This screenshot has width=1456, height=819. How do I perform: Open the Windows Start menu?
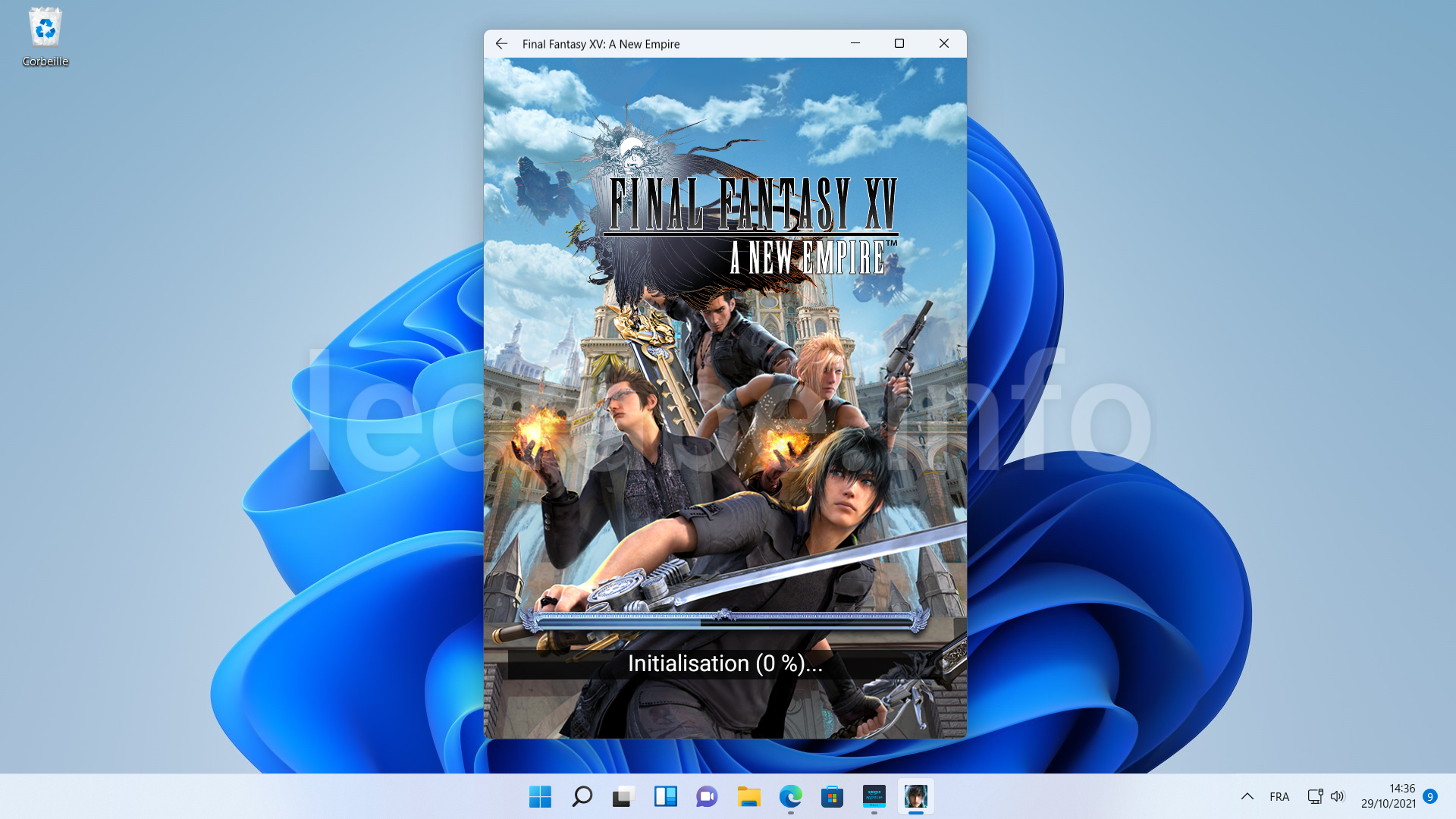click(x=540, y=796)
